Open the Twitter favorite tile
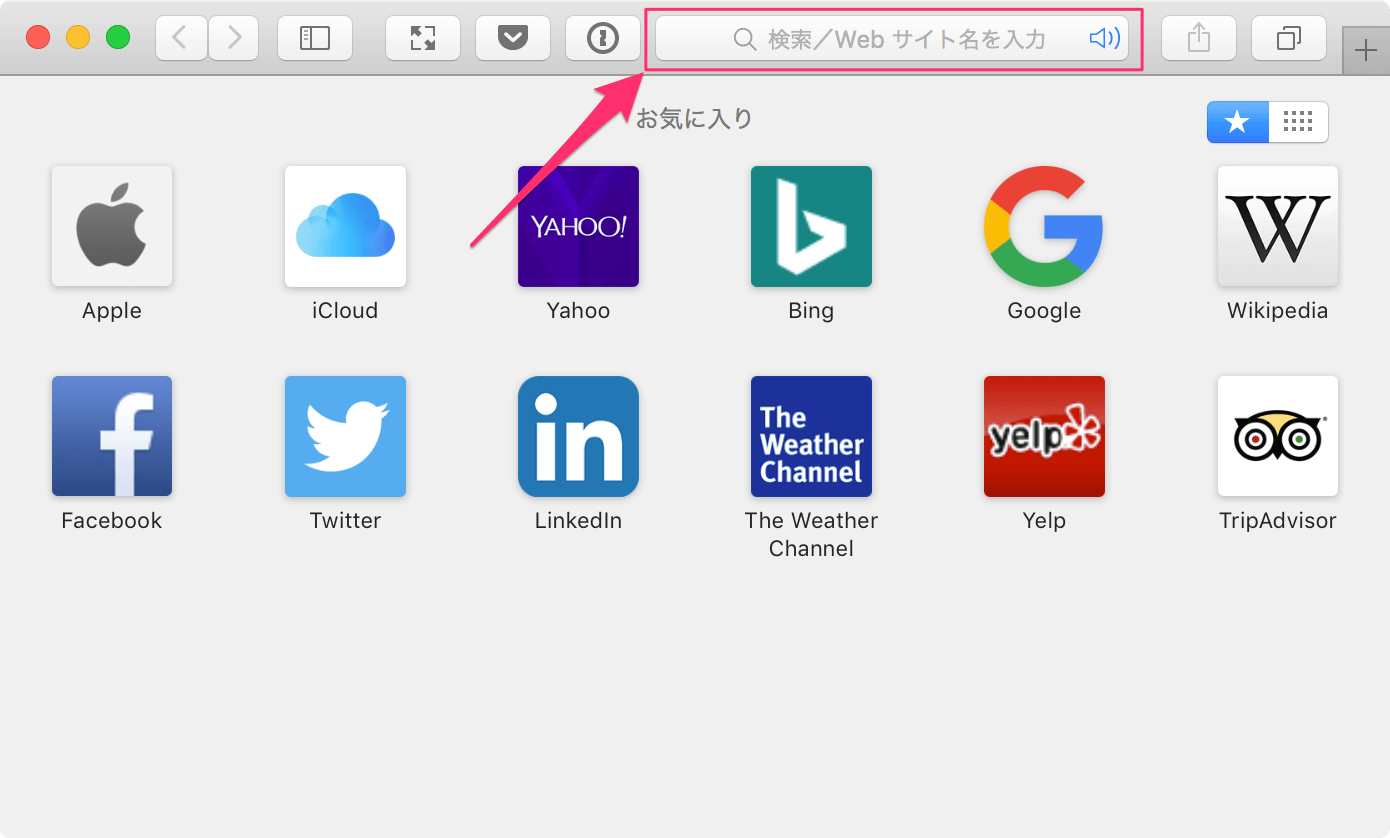 pos(345,436)
